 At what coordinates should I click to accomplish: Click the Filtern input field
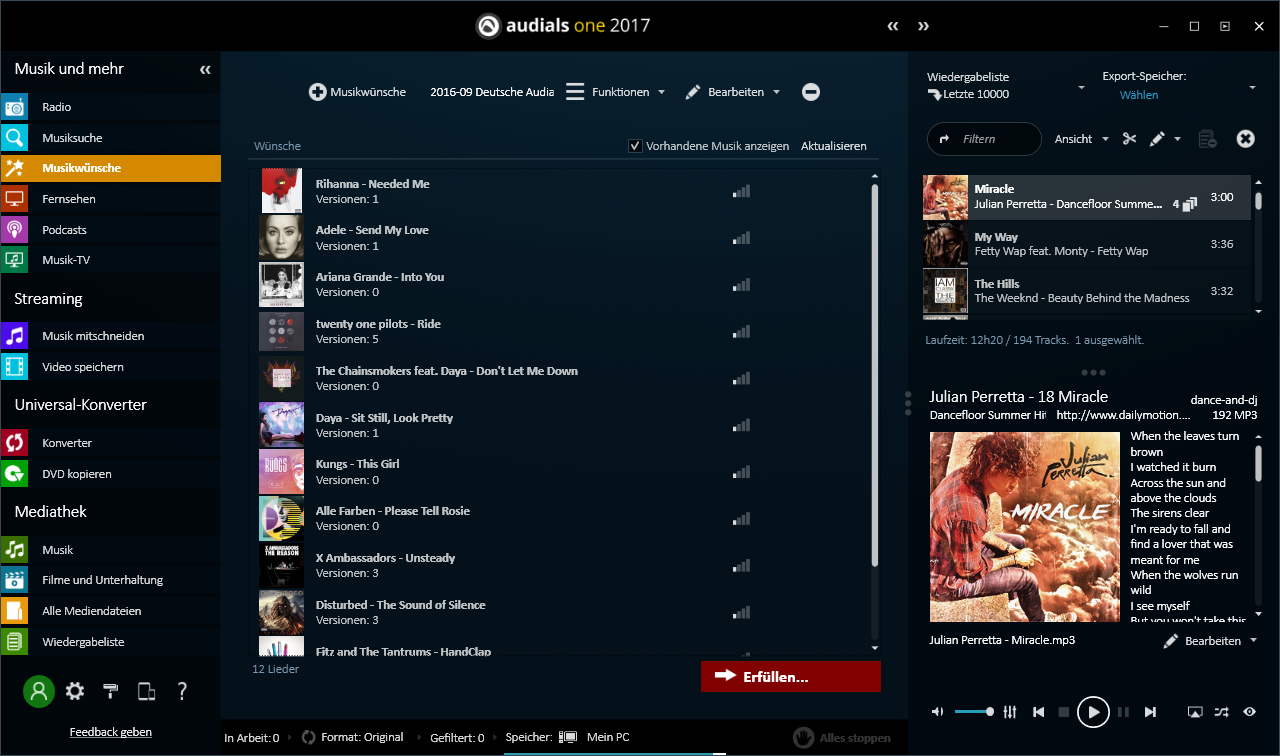pos(983,139)
